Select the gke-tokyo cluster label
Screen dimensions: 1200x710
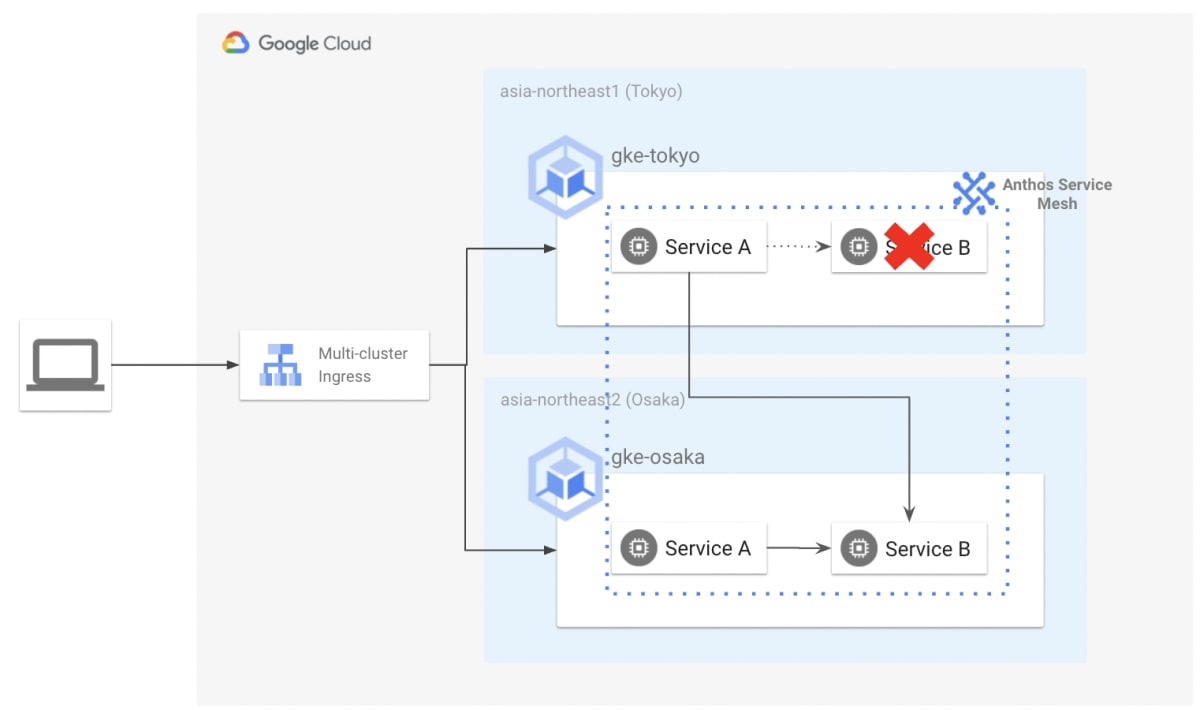pyautogui.click(x=655, y=156)
